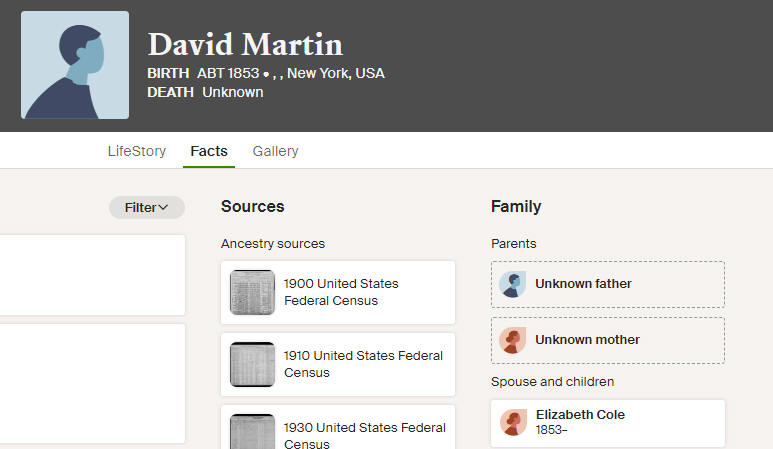Viewport: 773px width, 449px height.
Task: Open the 1930 census record thumbnail
Action: click(252, 432)
